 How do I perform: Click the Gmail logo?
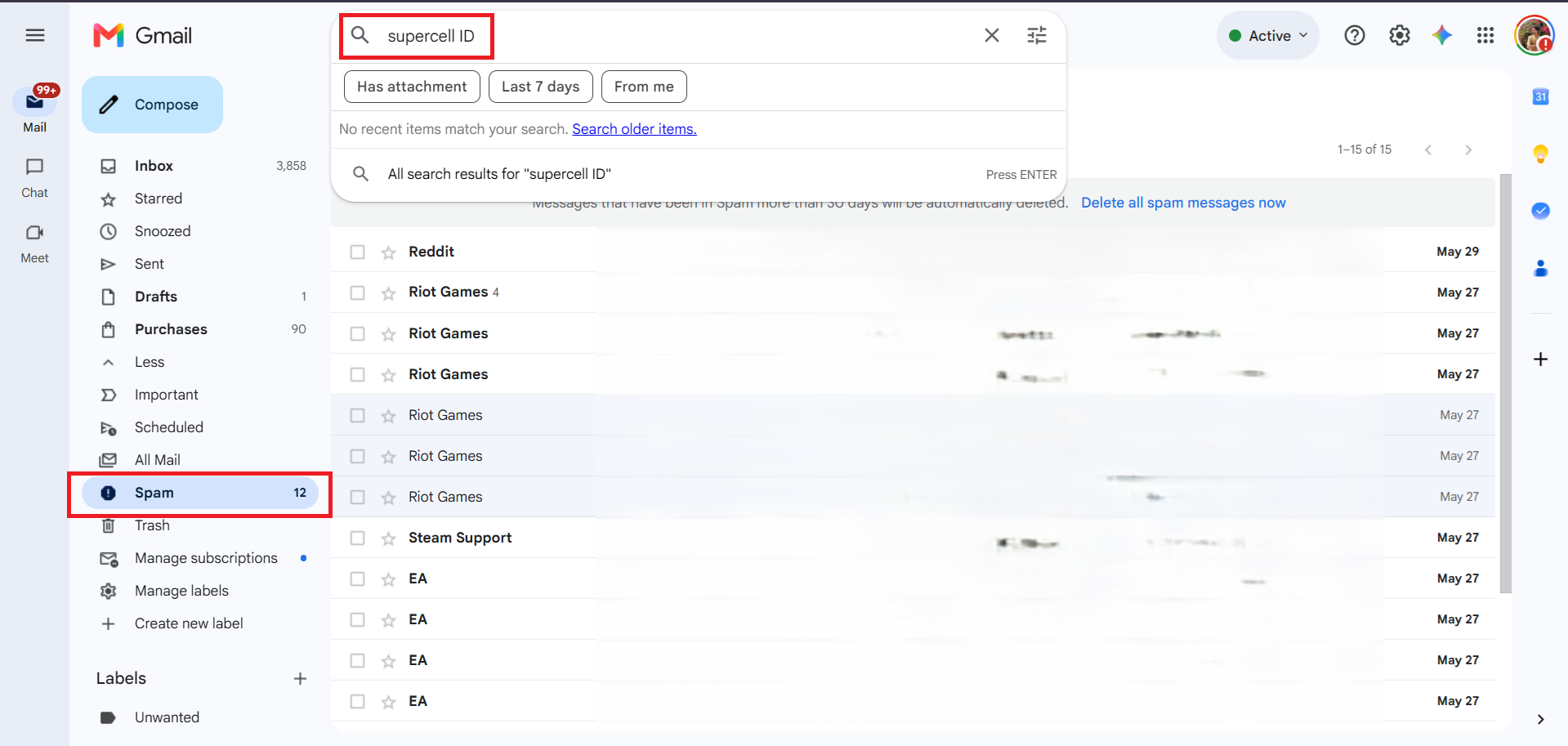pyautogui.click(x=142, y=35)
